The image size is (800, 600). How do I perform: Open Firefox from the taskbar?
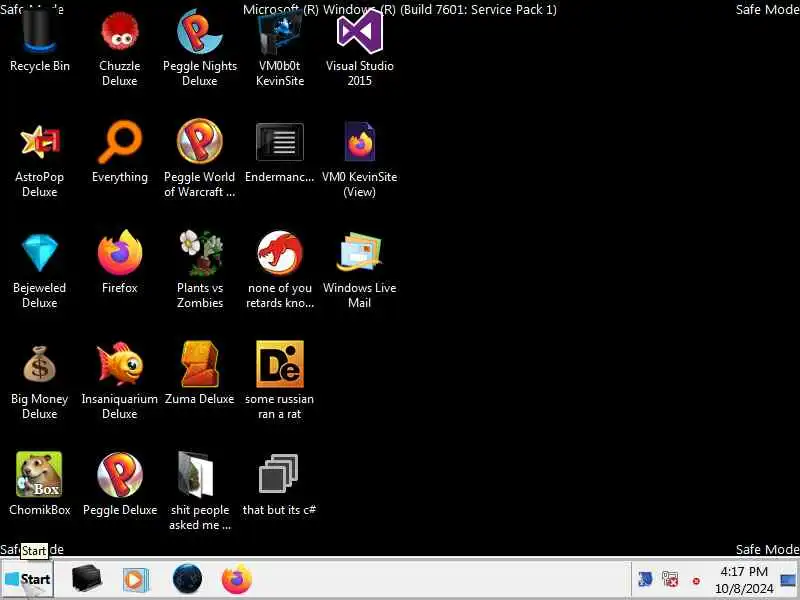pyautogui.click(x=237, y=579)
